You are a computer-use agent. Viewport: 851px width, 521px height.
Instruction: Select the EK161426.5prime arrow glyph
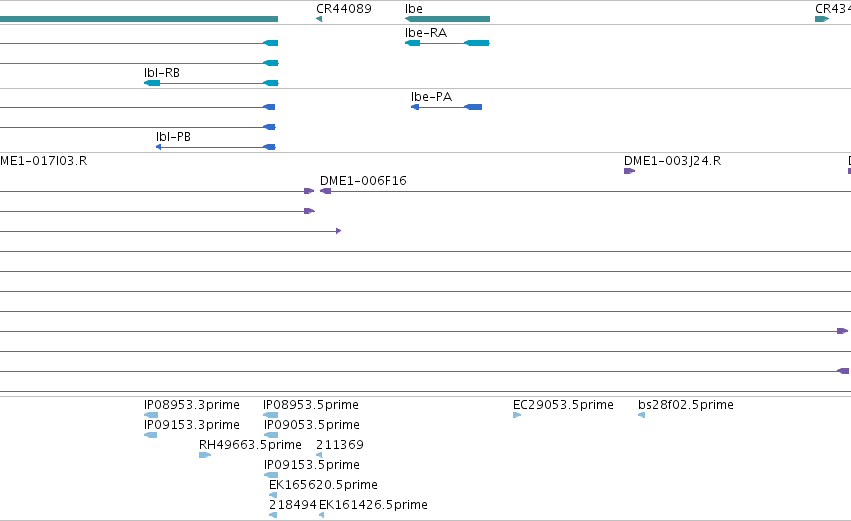(x=322, y=515)
